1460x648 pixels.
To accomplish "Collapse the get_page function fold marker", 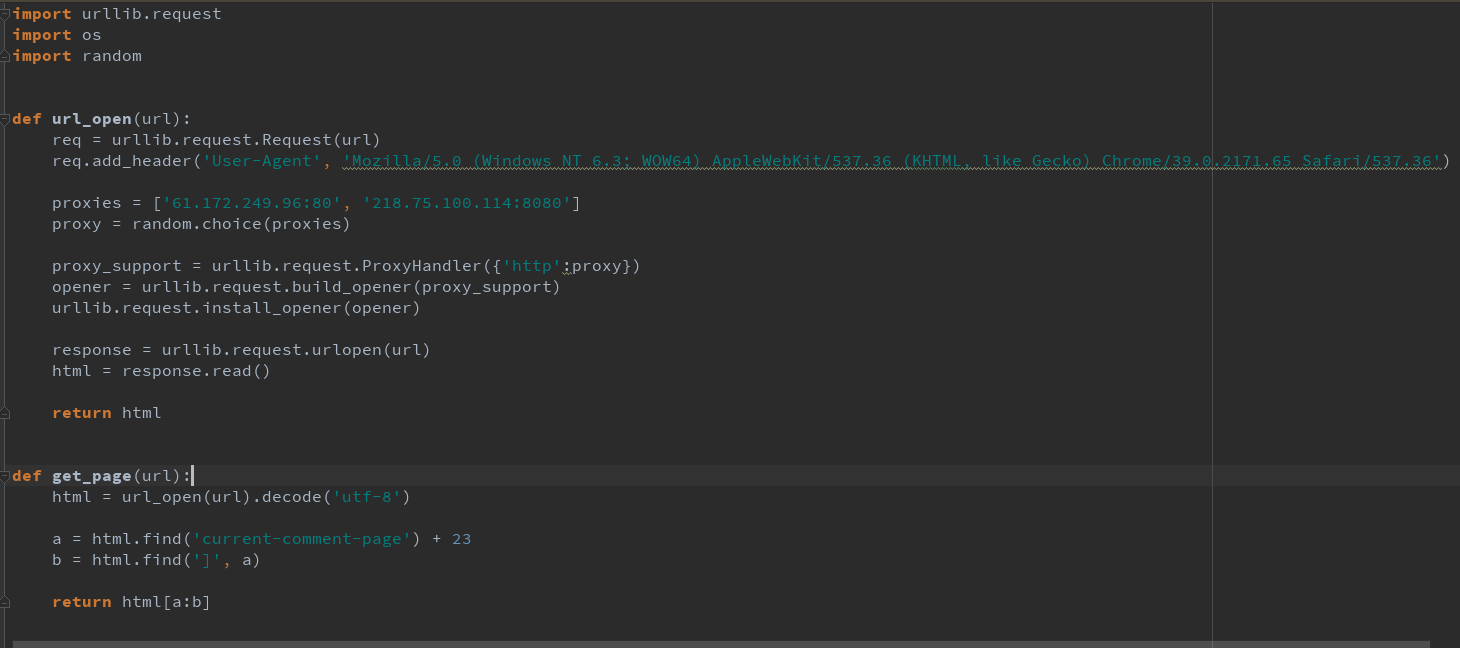I will 6,476.
